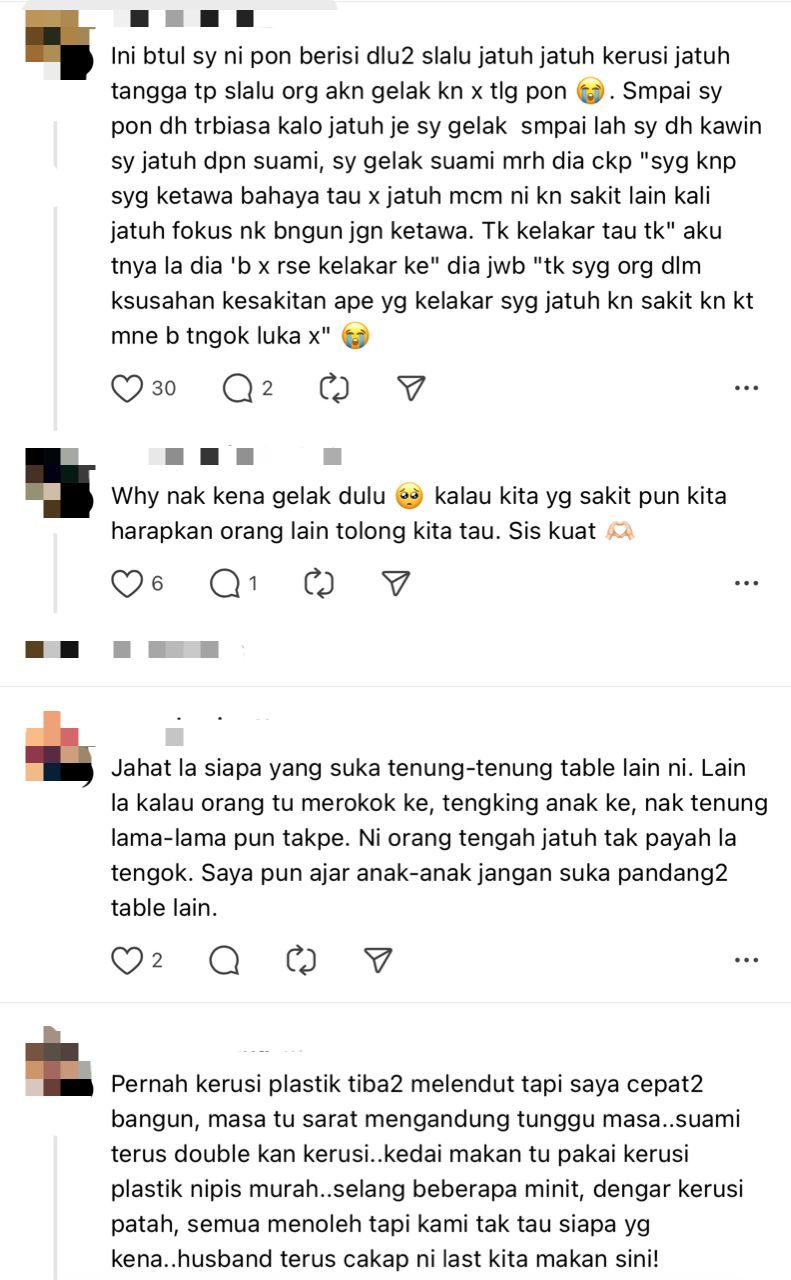Reply to the 'tenung-tenung table' comment
The image size is (791, 1280).
[x=224, y=960]
